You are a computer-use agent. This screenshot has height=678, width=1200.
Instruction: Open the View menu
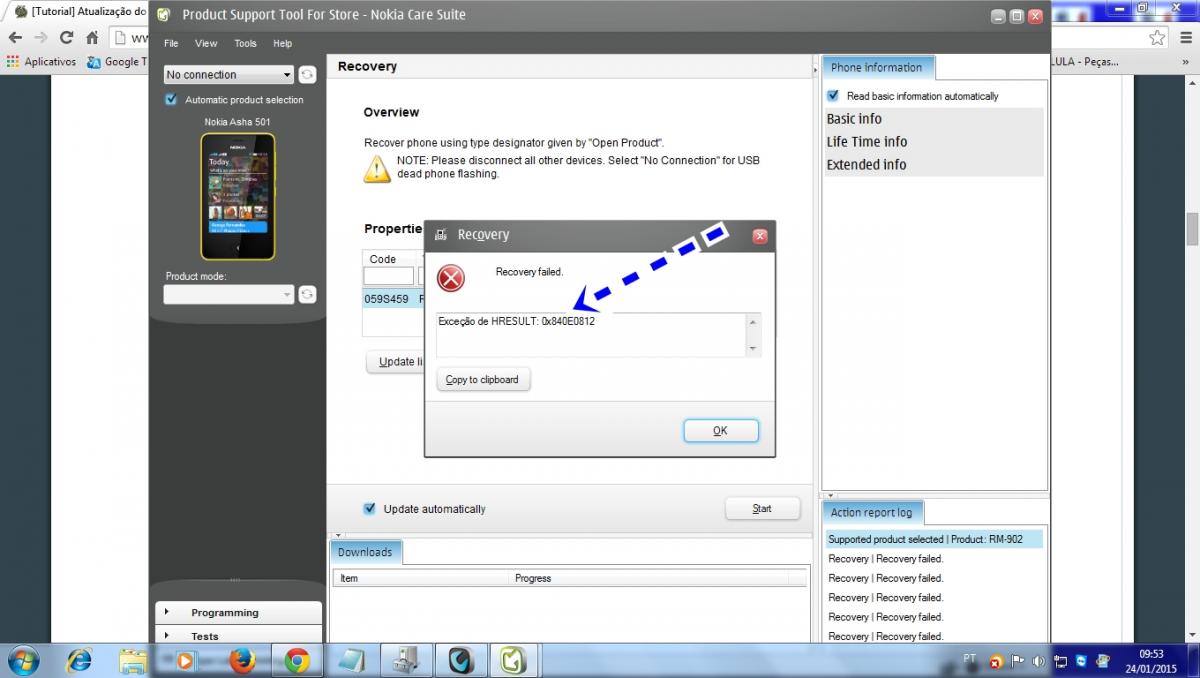coord(206,44)
